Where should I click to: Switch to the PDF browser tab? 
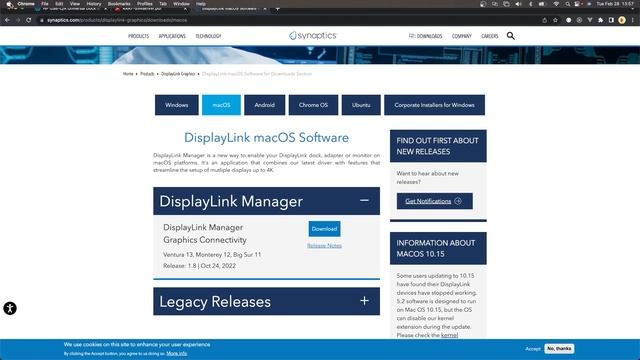(151, 8)
